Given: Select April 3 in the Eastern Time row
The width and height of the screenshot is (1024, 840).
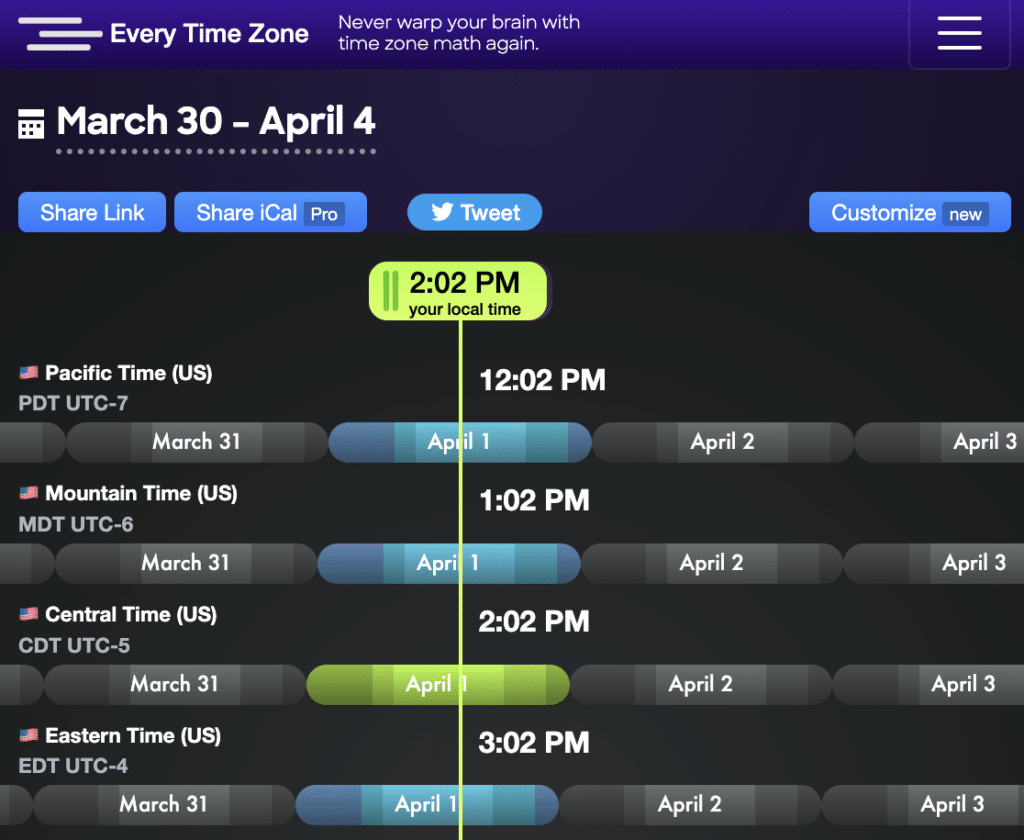Looking at the screenshot, I should (952, 804).
